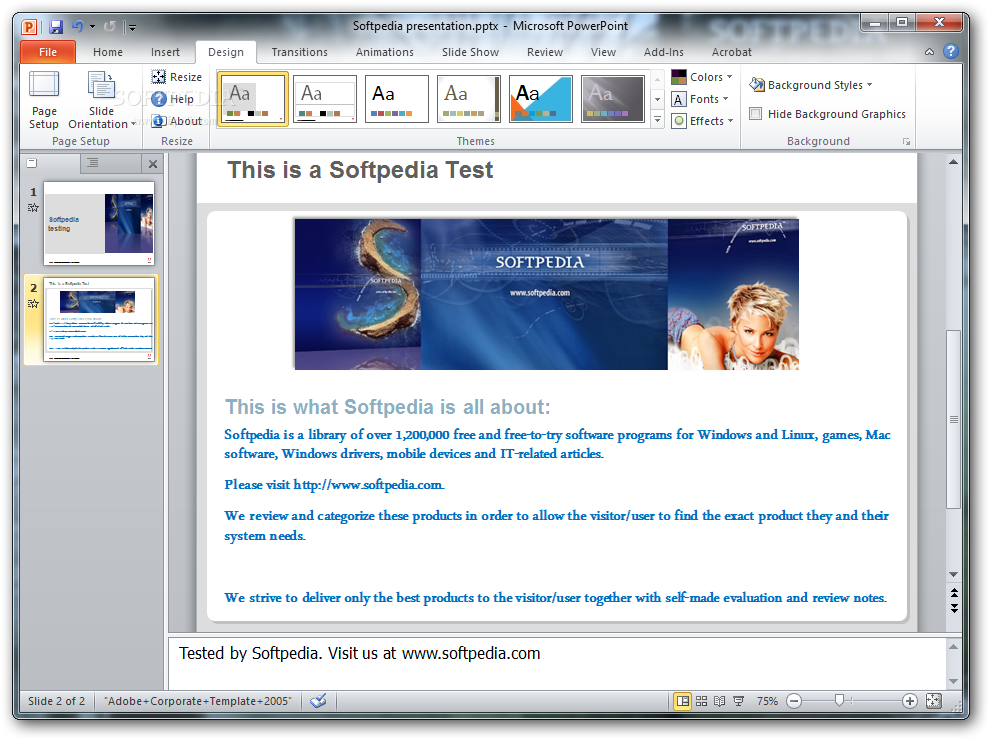Switch to the Home tab
Screen dimensions: 990x740
click(x=108, y=52)
